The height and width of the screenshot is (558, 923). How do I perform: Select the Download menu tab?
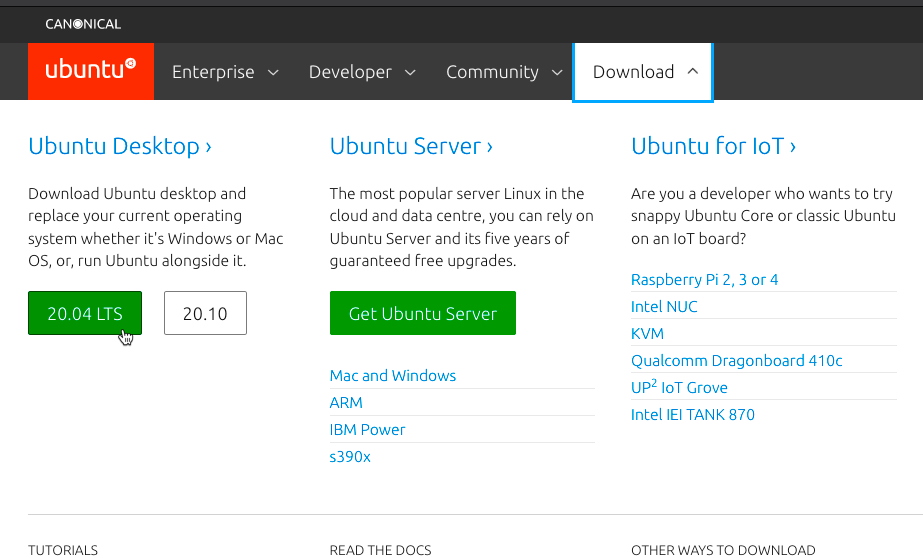[643, 72]
